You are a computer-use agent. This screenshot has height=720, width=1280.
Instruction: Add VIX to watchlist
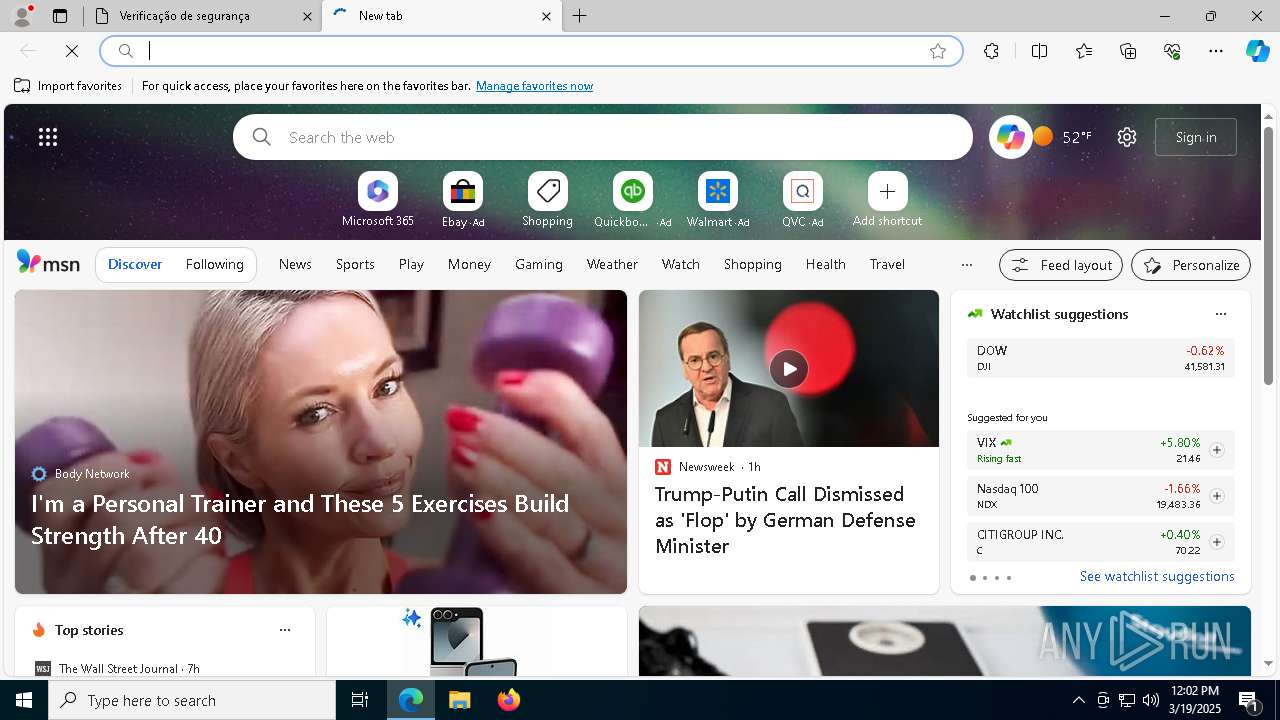click(1216, 450)
